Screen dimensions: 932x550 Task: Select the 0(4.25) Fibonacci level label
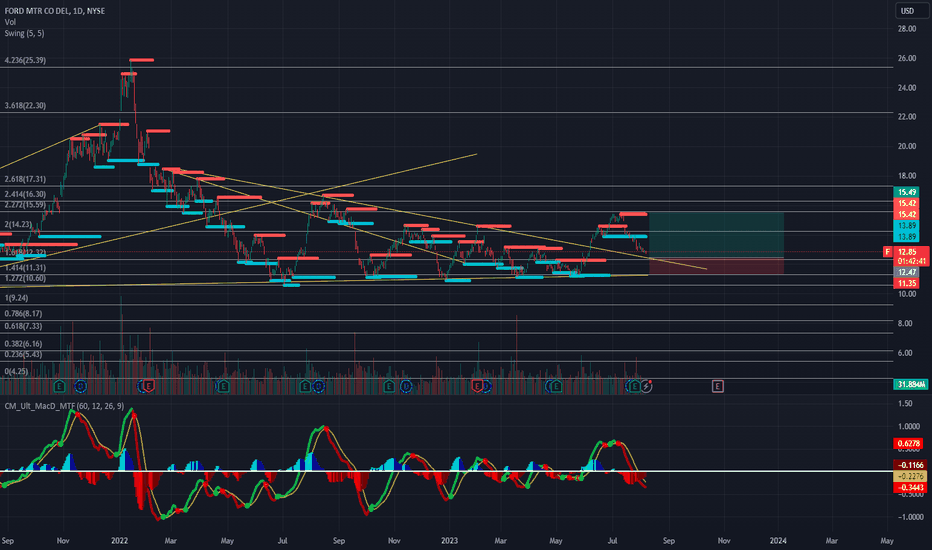pos(16,371)
